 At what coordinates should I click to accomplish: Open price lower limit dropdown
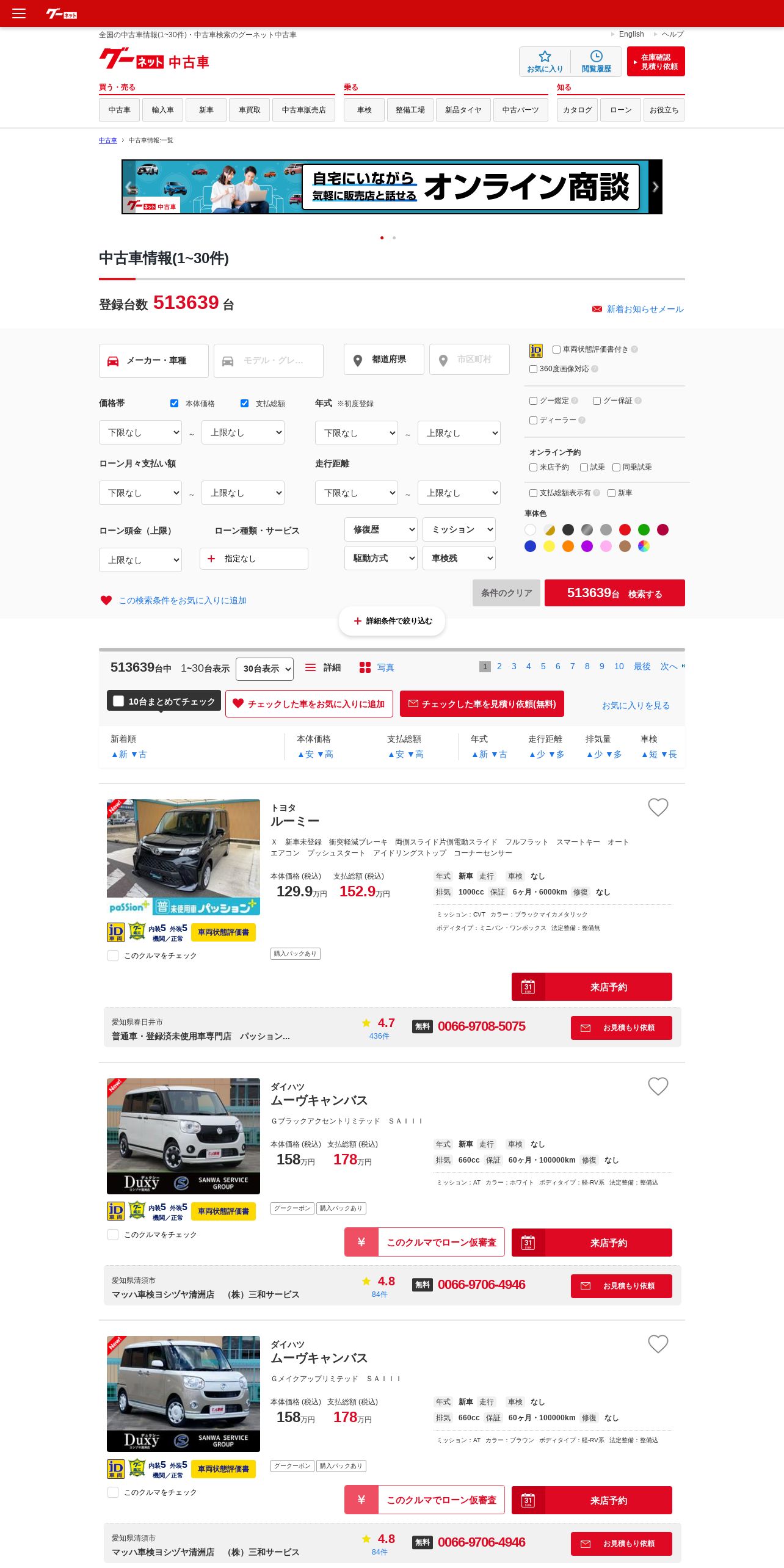(140, 432)
